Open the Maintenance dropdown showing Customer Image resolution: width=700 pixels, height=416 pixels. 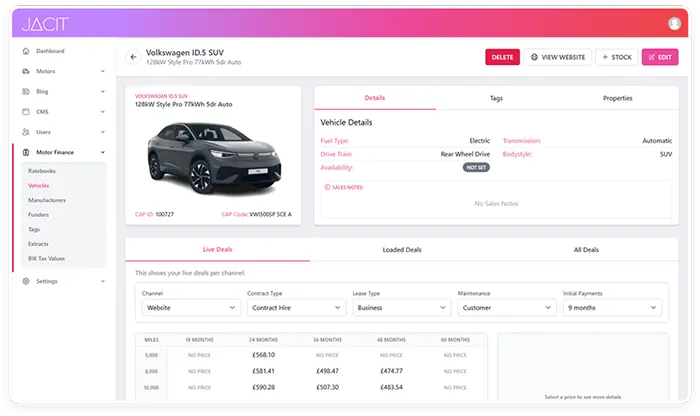click(507, 308)
